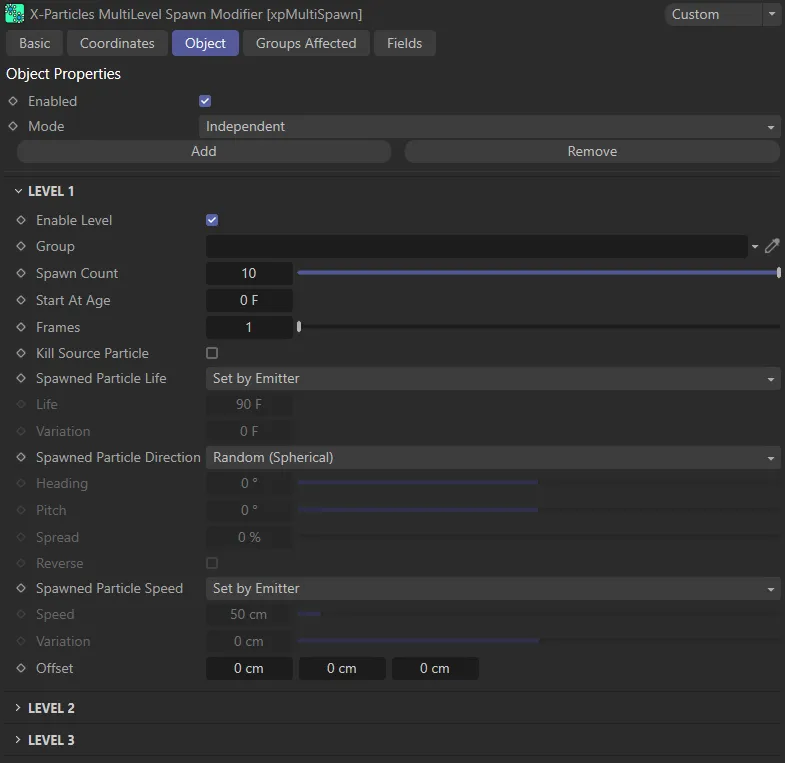Click the Frames slider track
This screenshot has height=763, width=785.
tap(539, 326)
